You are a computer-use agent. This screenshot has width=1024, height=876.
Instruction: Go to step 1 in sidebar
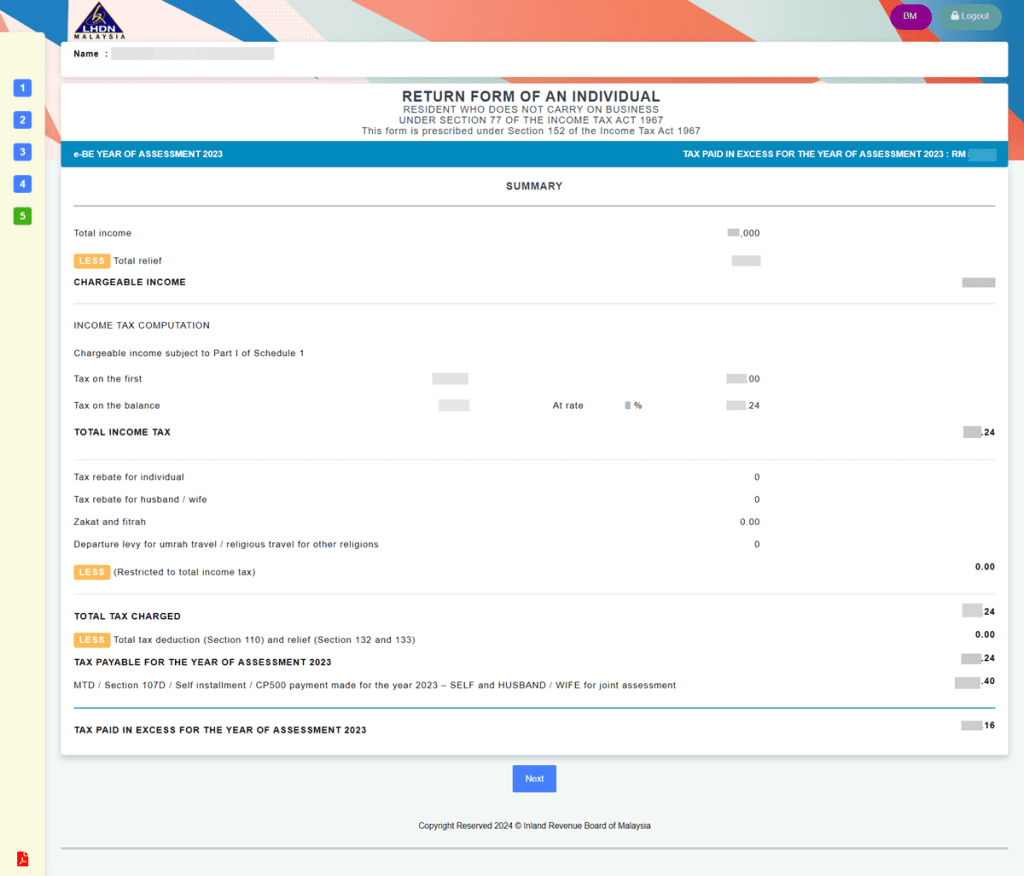coord(22,88)
